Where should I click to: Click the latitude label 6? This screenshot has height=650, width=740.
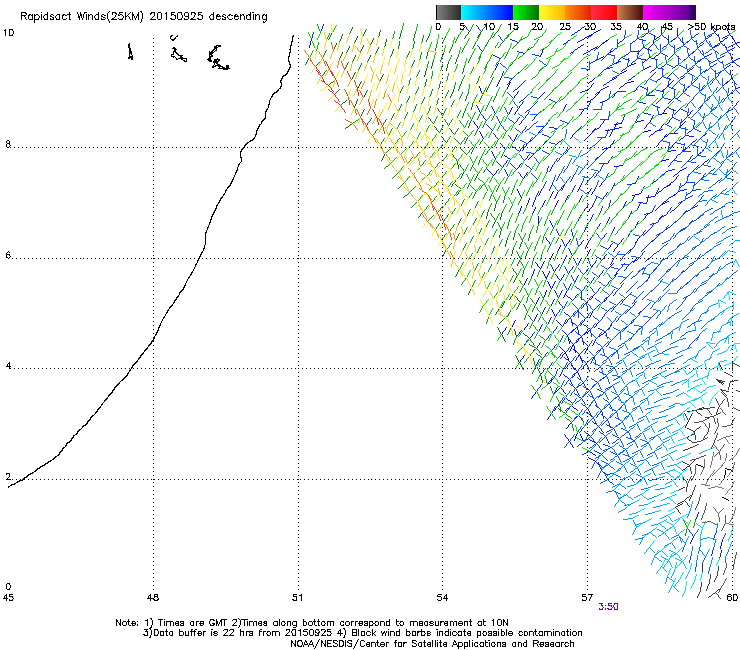click(8, 255)
